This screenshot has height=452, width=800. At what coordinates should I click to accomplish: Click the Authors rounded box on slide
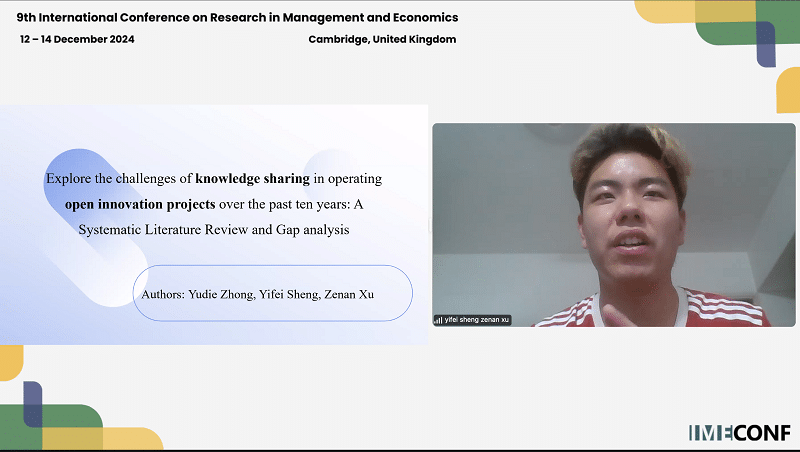pyautogui.click(x=272, y=293)
